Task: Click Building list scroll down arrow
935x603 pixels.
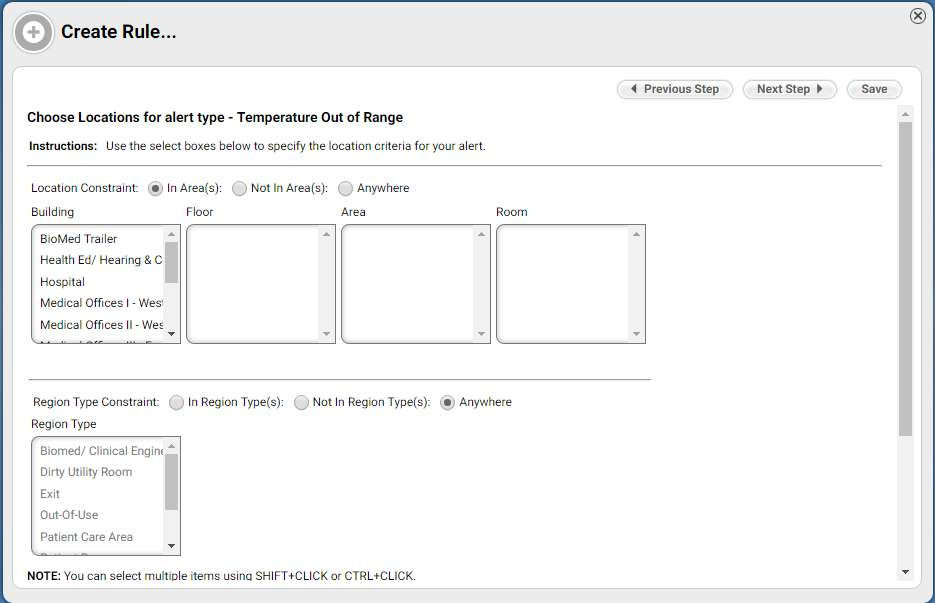Action: [171, 333]
